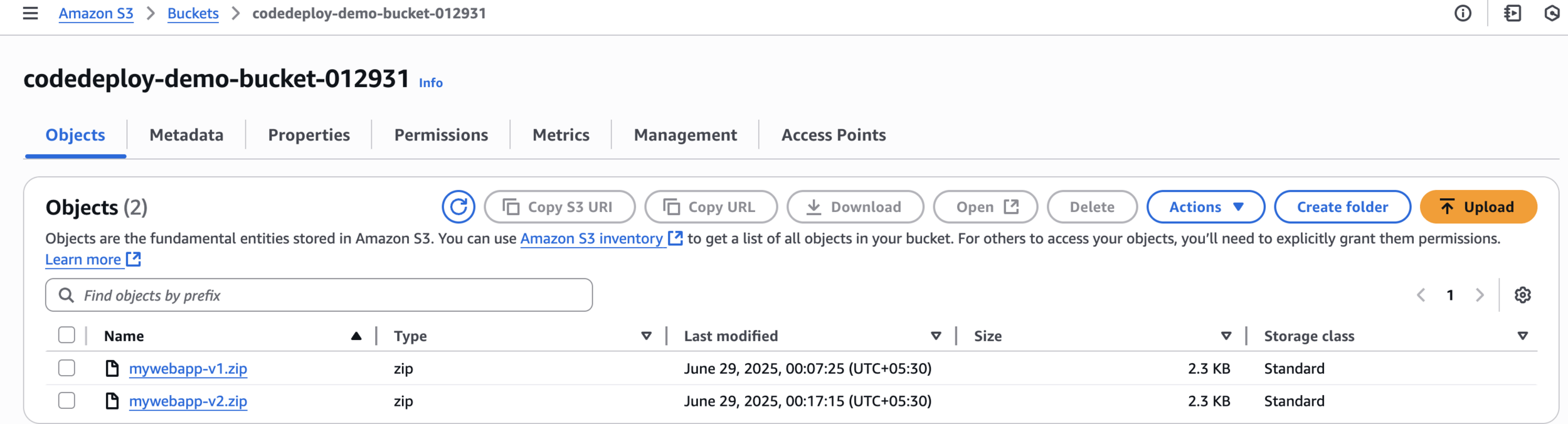Sort by Name column arrow
The width and height of the screenshot is (1568, 424).
click(x=356, y=336)
